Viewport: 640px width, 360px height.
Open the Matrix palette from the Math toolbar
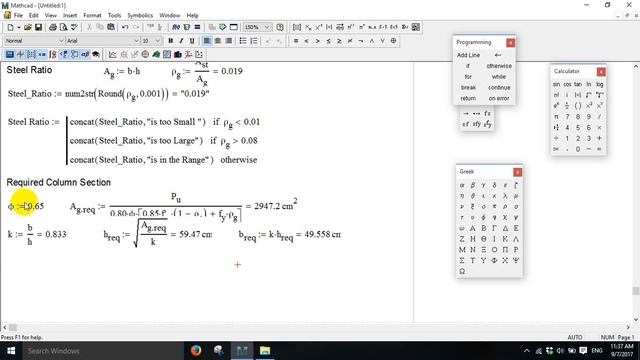31,54
